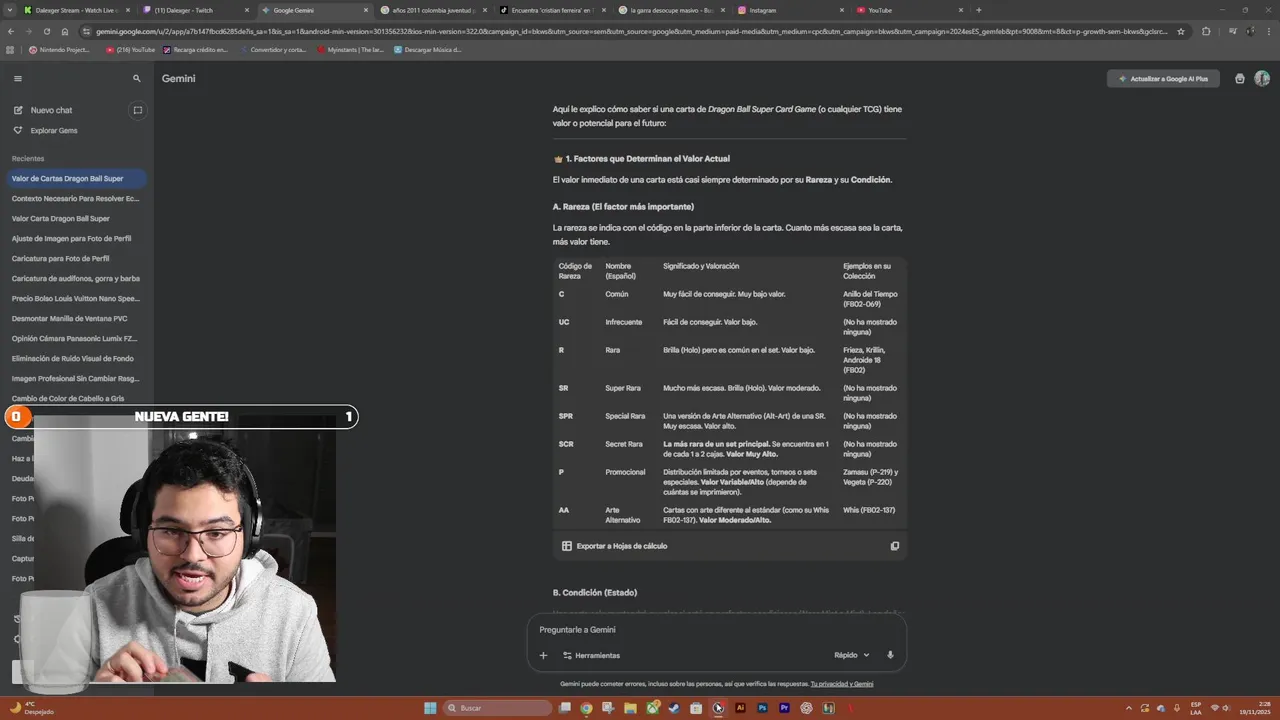Reload the page in the browser
The image size is (1280, 720).
(47, 31)
